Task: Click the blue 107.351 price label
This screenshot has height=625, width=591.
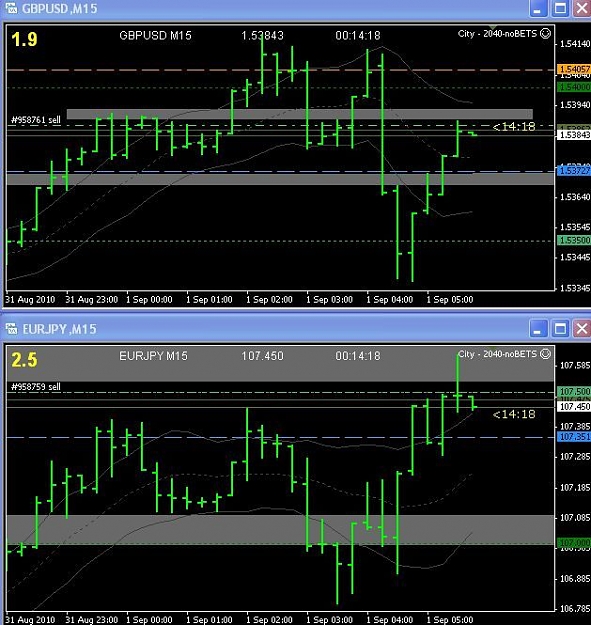Action: 574,437
